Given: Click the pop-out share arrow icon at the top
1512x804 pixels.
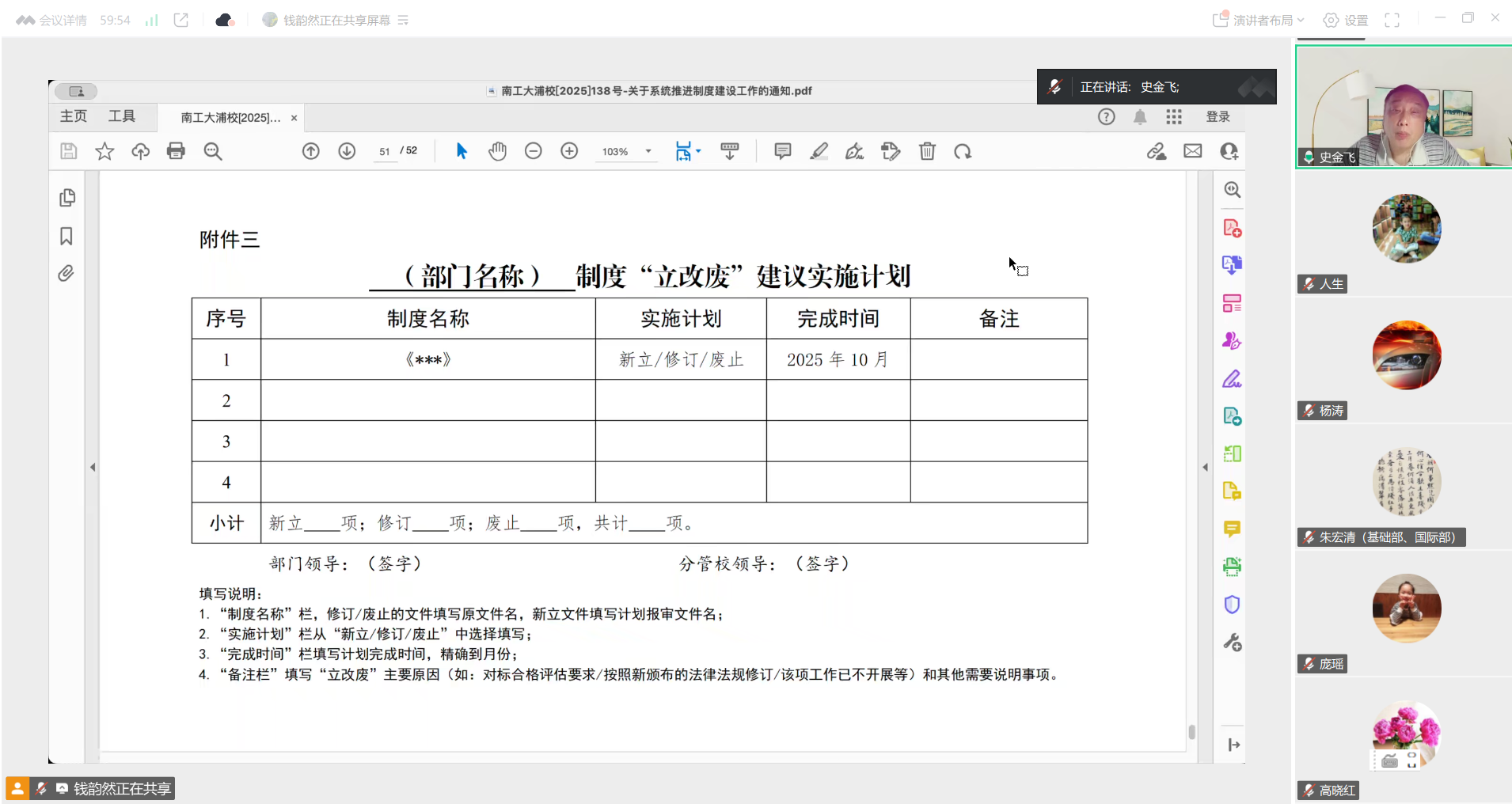Looking at the screenshot, I should (x=181, y=21).
